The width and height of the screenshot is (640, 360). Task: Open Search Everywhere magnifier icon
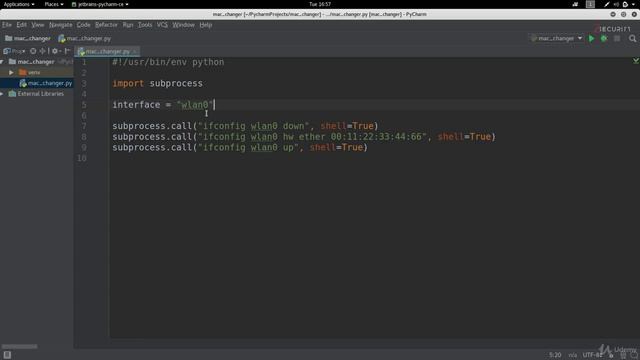(632, 38)
